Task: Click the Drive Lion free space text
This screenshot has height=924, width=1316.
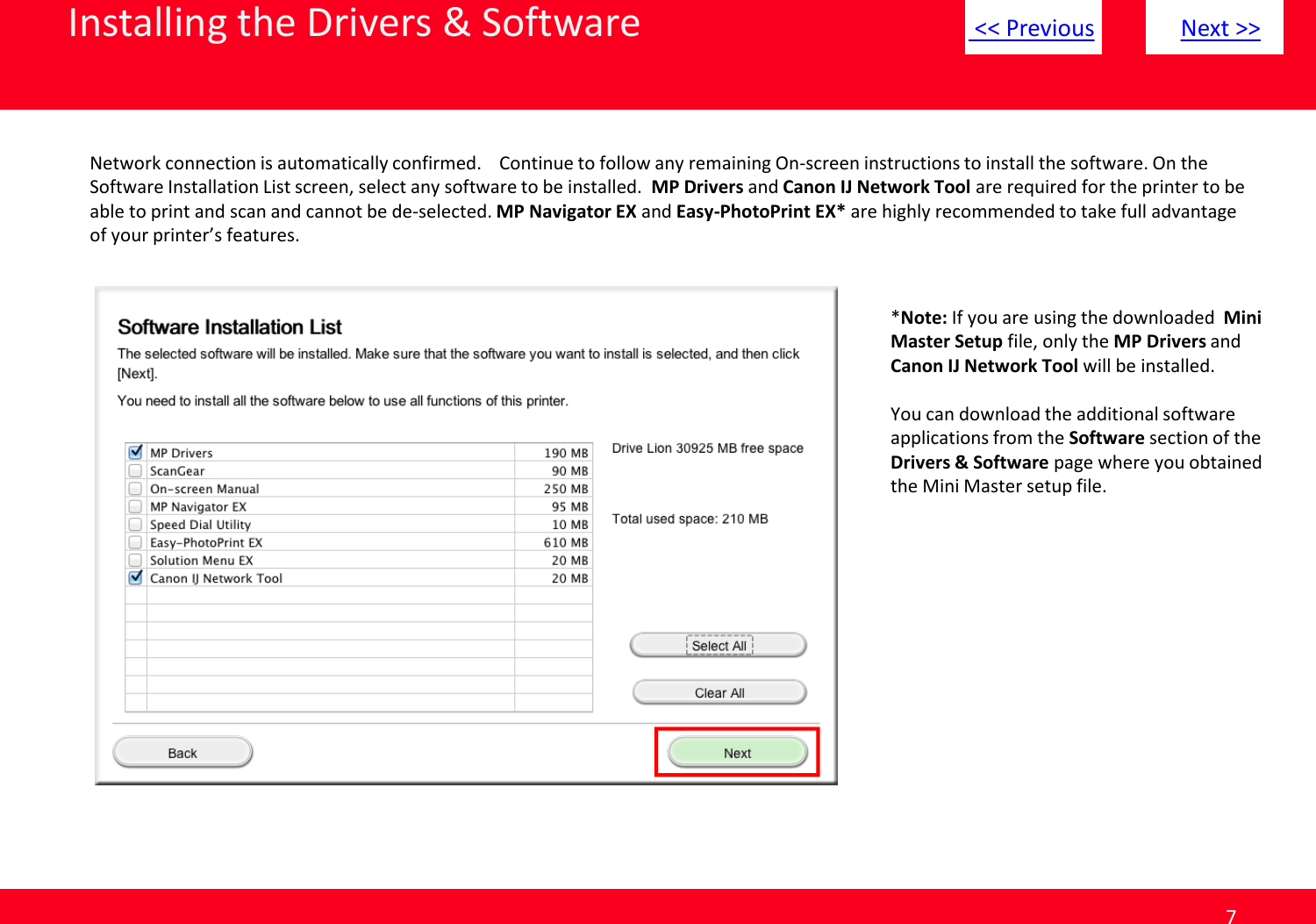Action: [x=707, y=448]
